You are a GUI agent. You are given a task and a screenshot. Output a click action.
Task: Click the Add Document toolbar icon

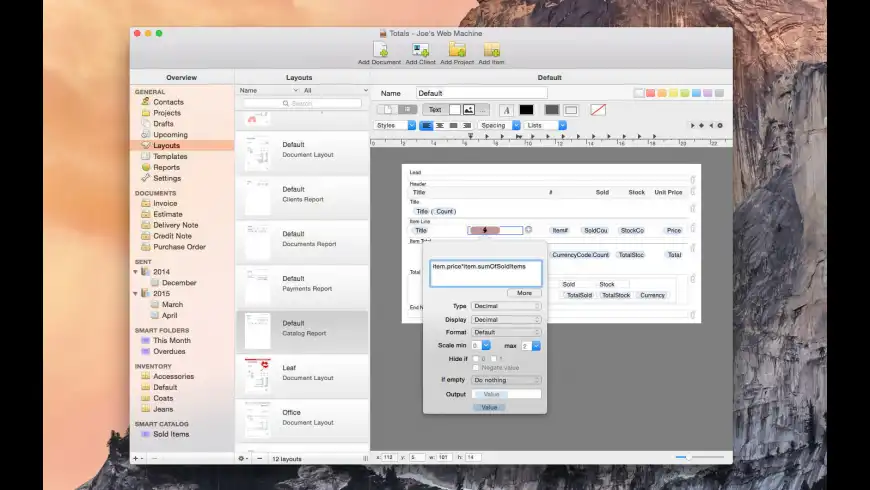tap(380, 50)
